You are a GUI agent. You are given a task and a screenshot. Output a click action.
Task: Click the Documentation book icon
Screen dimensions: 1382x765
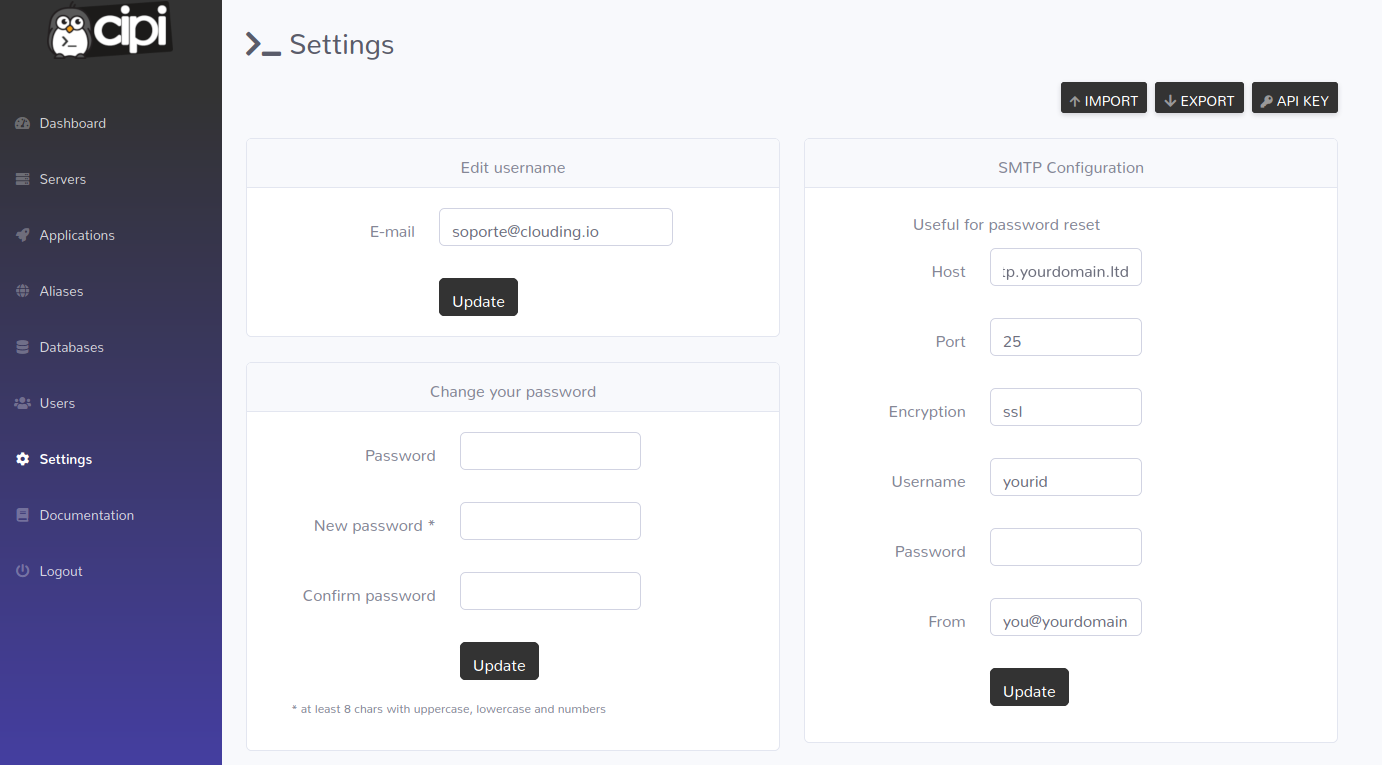[x=23, y=516]
